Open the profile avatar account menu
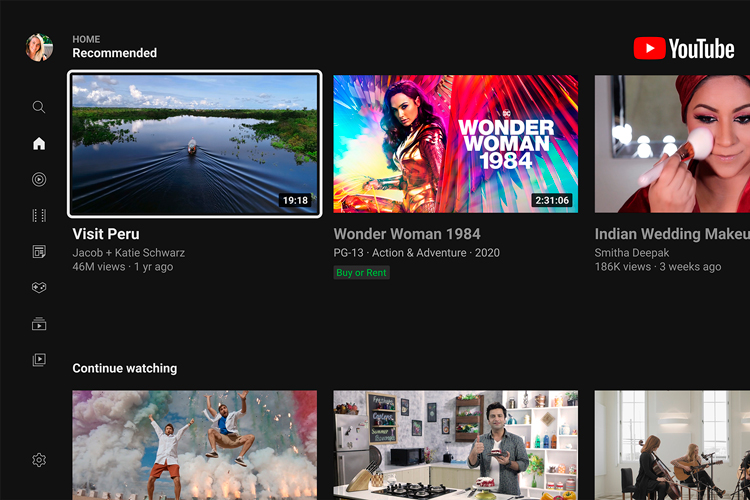 pyautogui.click(x=39, y=47)
